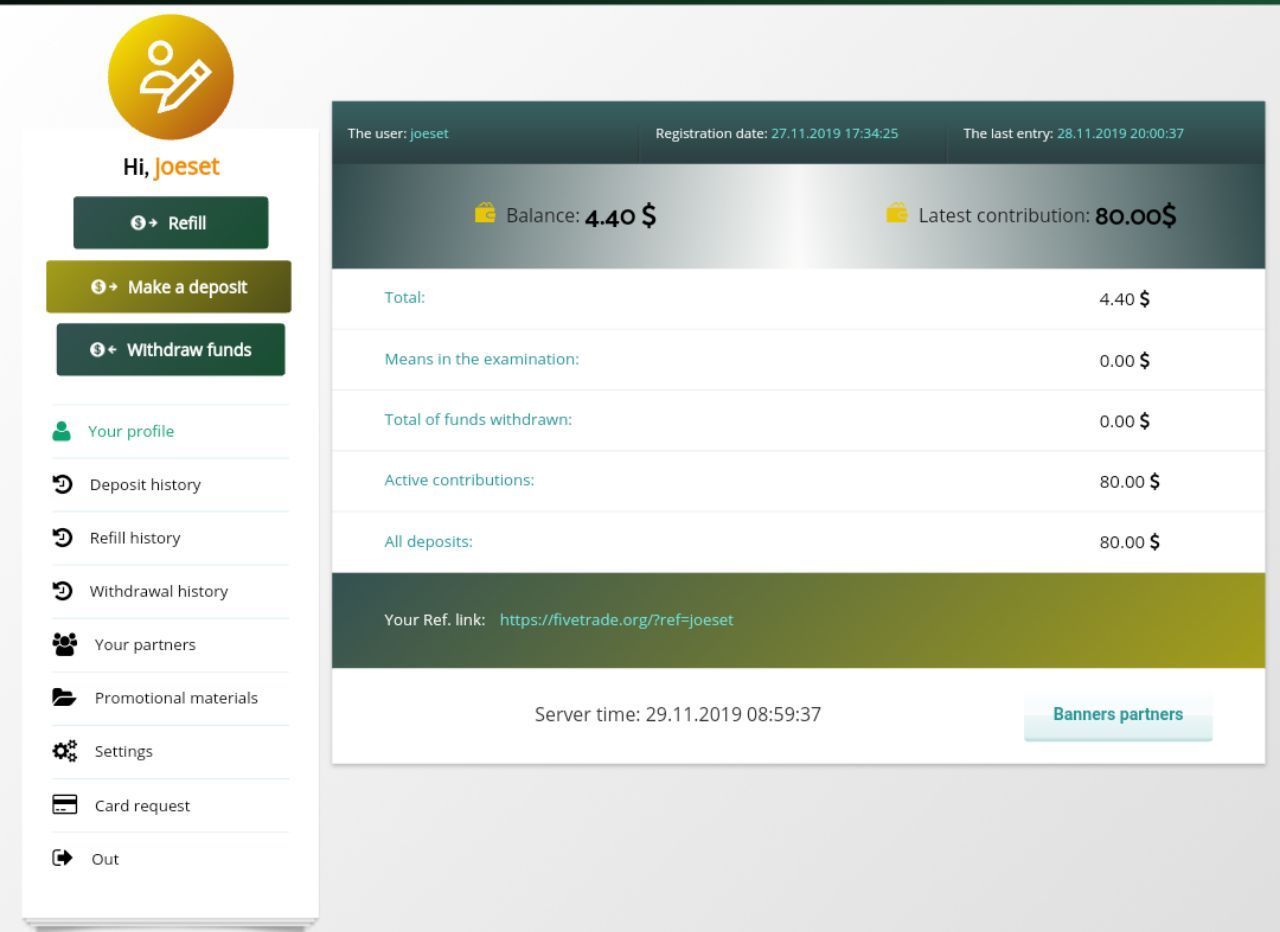Click the green person icon beside Your profile
The height and width of the screenshot is (932, 1280).
(62, 431)
